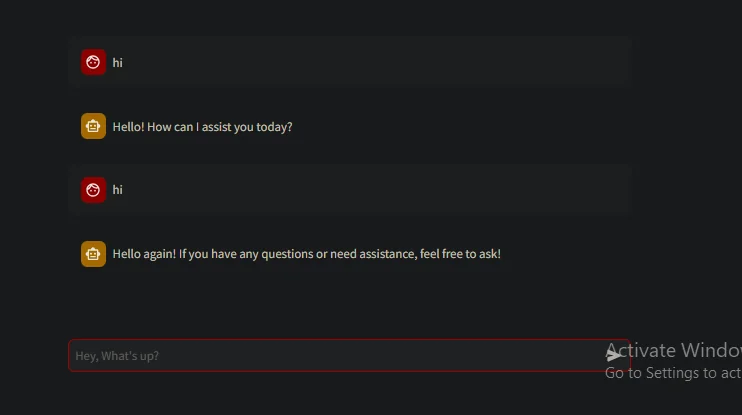Click the second user's red face avatar
Image resolution: width=742 pixels, height=415 pixels.
click(x=93, y=189)
